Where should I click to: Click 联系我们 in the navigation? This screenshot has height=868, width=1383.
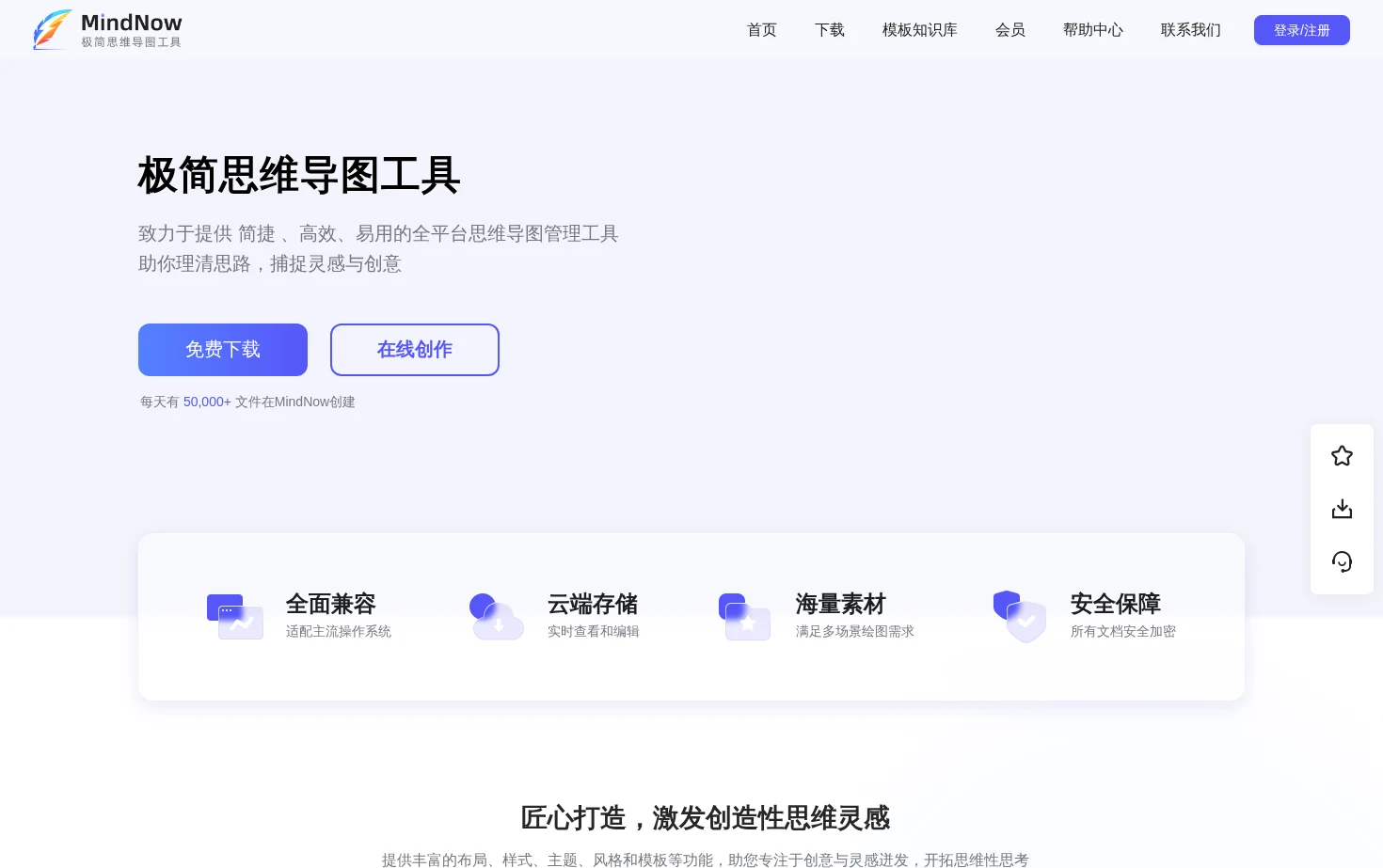coord(1191,30)
